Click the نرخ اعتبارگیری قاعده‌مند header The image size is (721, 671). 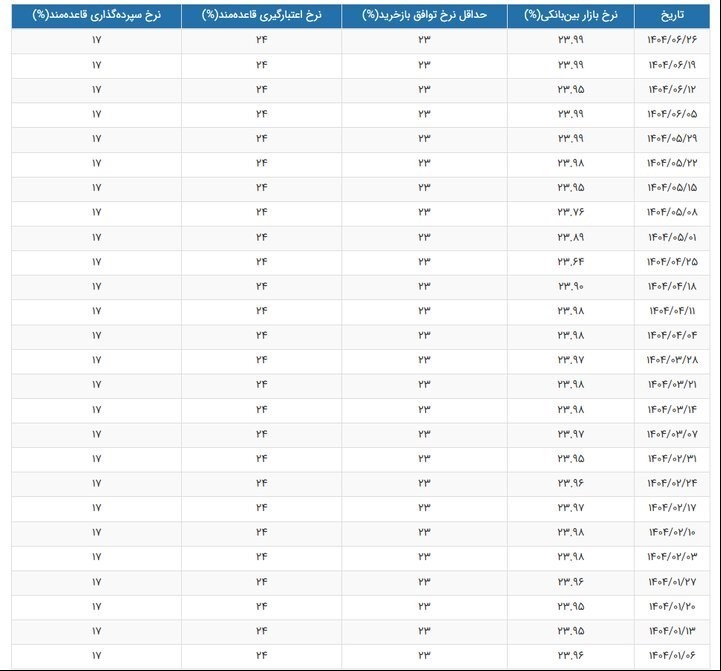click(261, 16)
